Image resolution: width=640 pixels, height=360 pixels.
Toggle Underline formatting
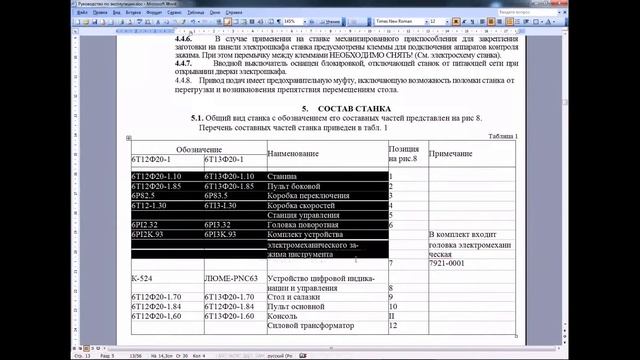click(x=472, y=22)
